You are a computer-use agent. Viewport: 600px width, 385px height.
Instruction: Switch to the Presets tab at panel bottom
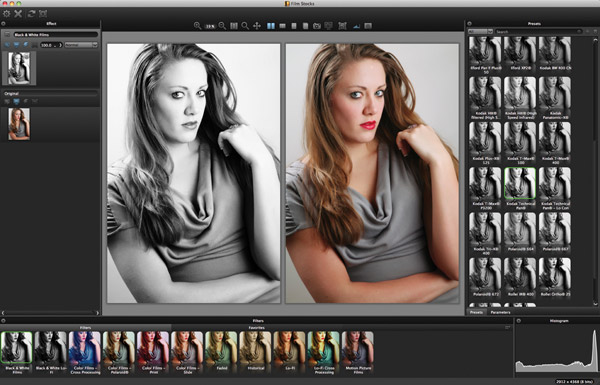476,312
